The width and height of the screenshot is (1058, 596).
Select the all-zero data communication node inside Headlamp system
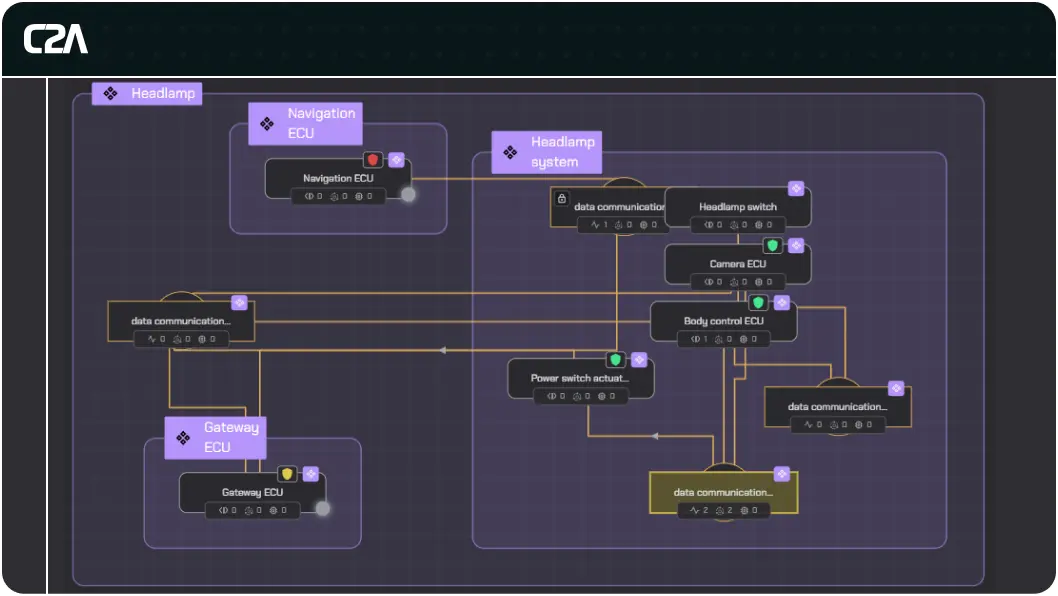point(837,407)
